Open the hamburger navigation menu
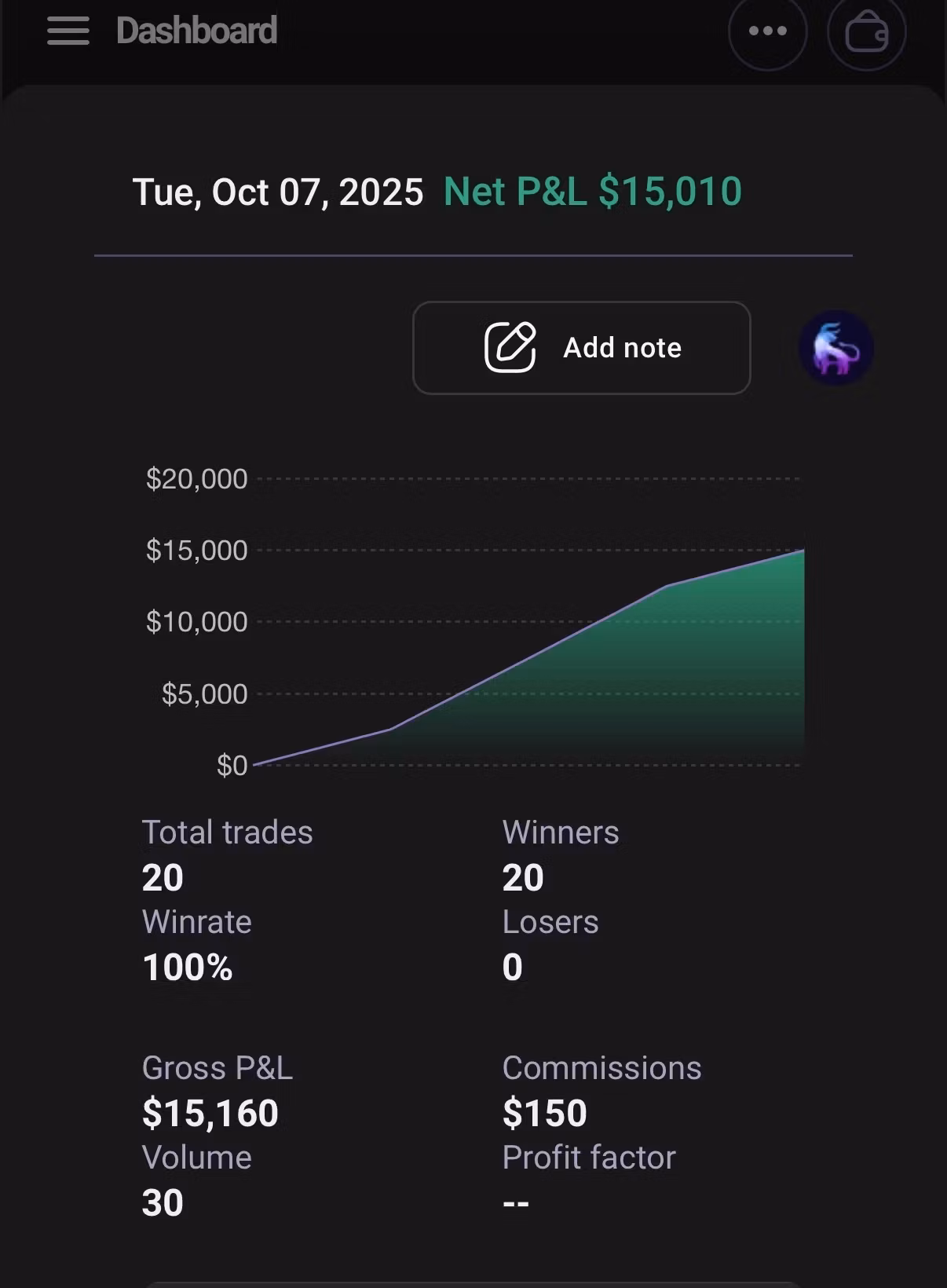Viewport: 947px width, 1288px height. 68,31
